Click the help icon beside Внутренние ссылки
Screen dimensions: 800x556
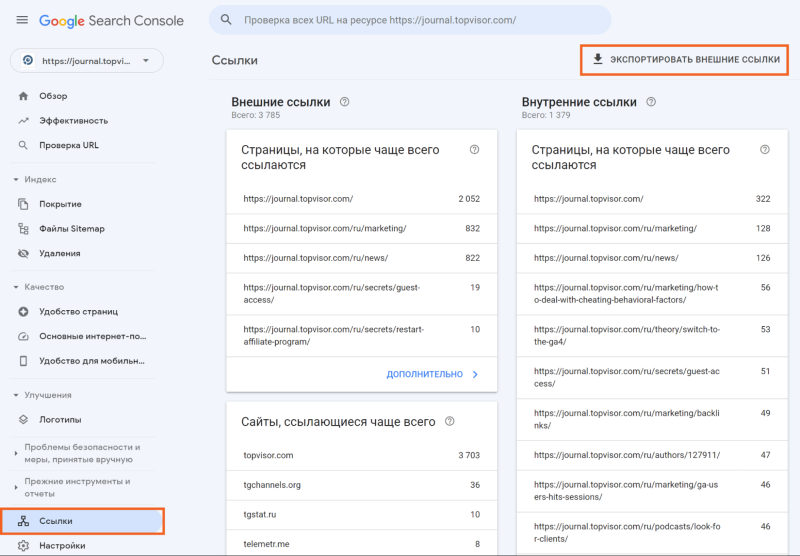click(651, 102)
